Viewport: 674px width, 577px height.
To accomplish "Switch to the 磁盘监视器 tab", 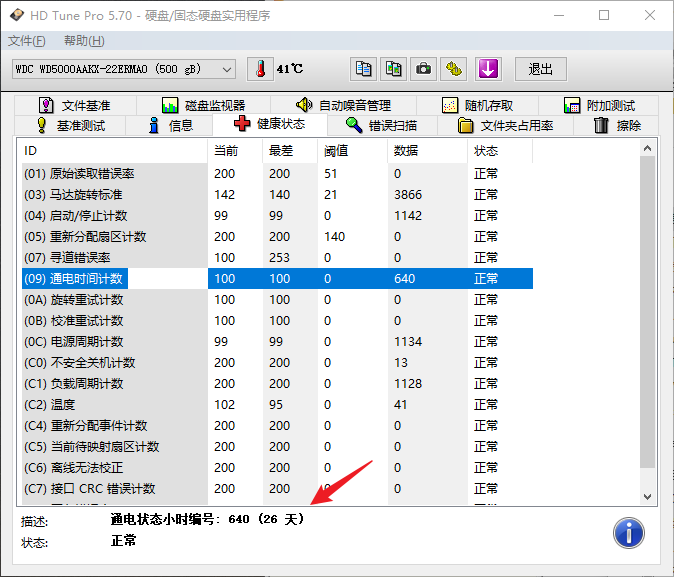I will (x=203, y=105).
